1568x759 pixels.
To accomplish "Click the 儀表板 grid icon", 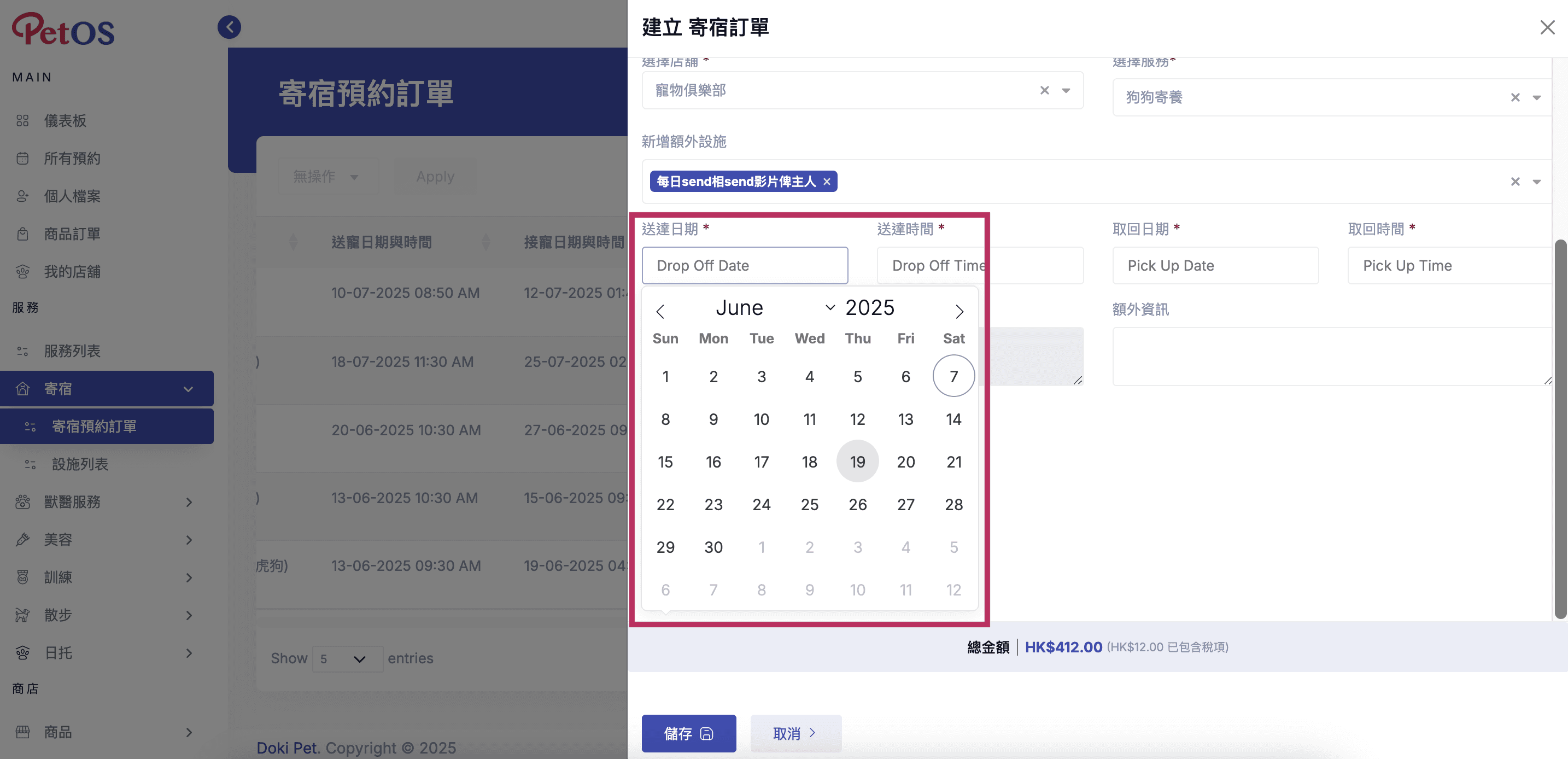I will (x=22, y=120).
